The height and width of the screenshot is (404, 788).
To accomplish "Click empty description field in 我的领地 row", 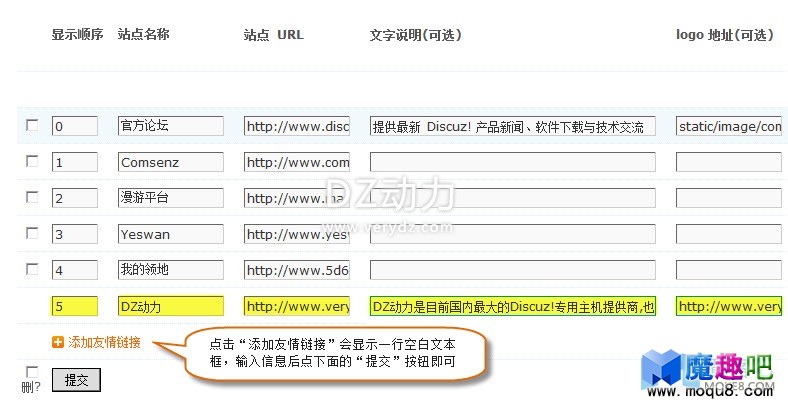I will 513,270.
